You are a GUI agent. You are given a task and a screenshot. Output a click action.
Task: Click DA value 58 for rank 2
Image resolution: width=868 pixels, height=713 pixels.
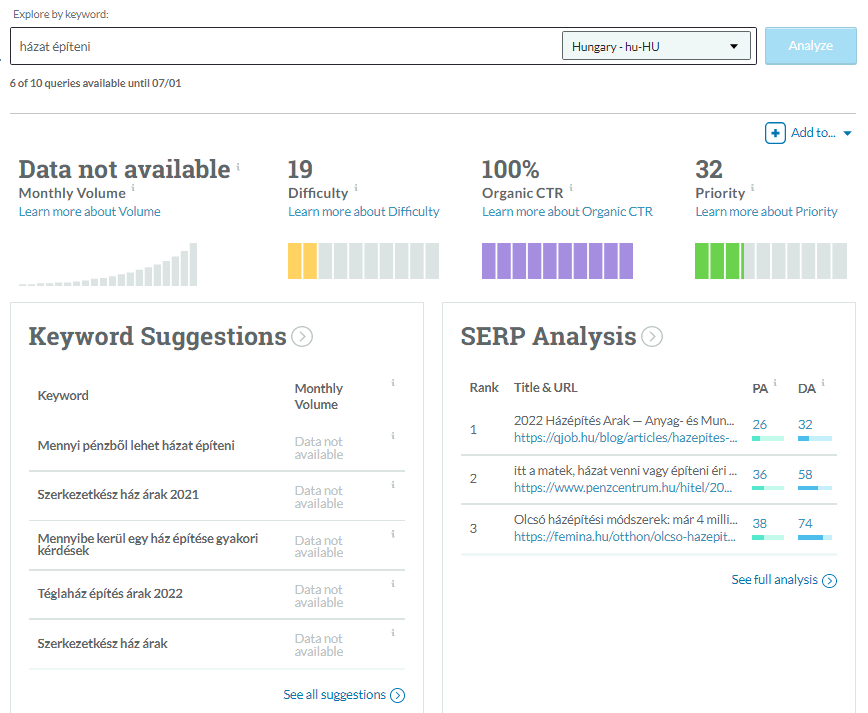coord(805,474)
